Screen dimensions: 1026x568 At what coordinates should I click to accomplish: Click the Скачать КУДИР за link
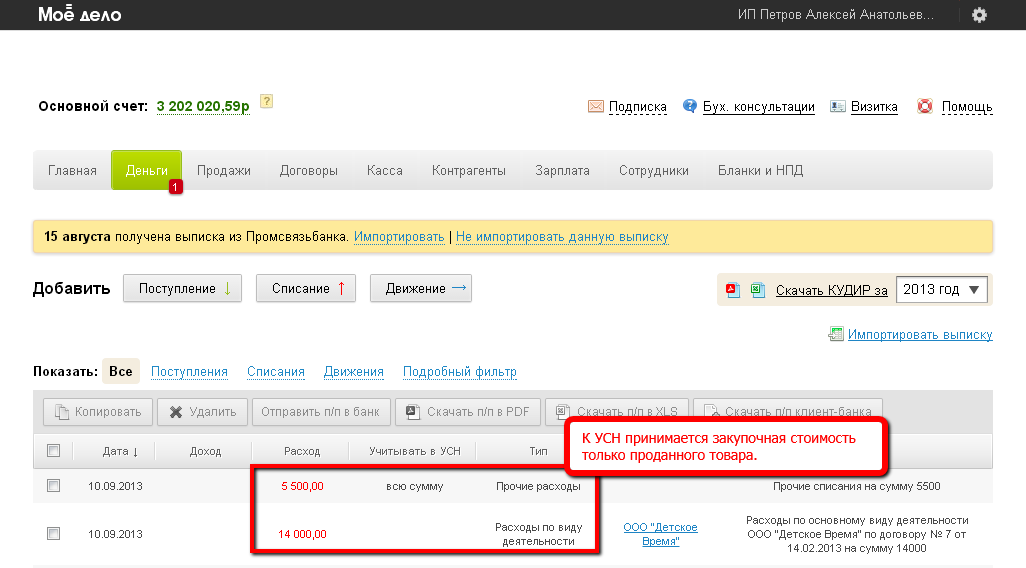(x=832, y=290)
